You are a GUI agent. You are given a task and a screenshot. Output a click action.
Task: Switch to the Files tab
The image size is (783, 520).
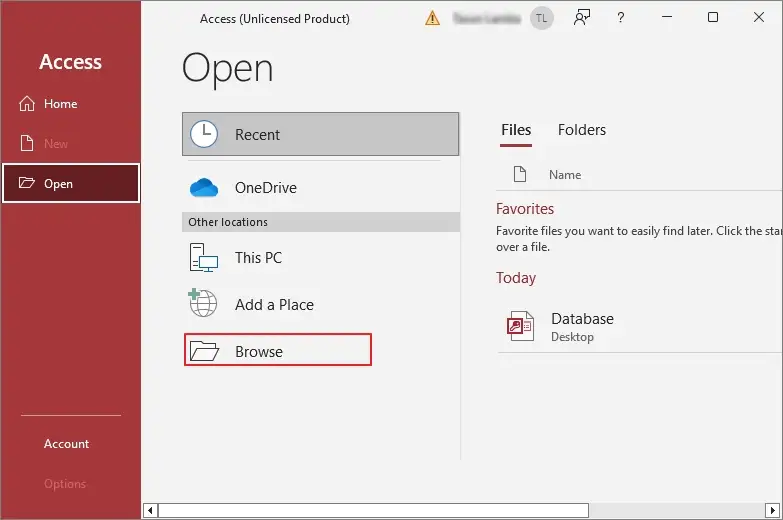coord(516,130)
